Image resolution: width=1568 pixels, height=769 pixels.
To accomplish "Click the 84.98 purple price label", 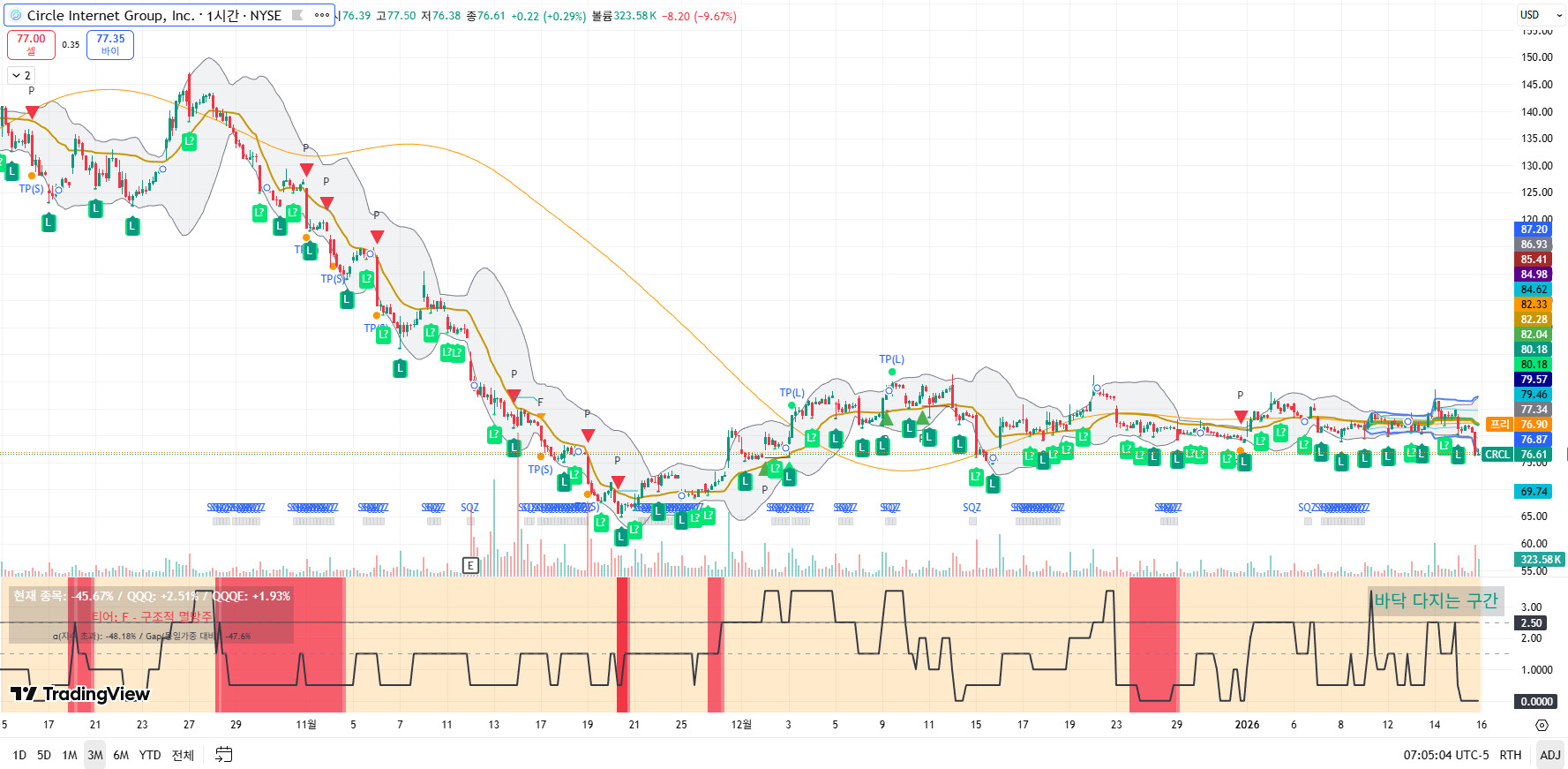I will click(x=1534, y=275).
